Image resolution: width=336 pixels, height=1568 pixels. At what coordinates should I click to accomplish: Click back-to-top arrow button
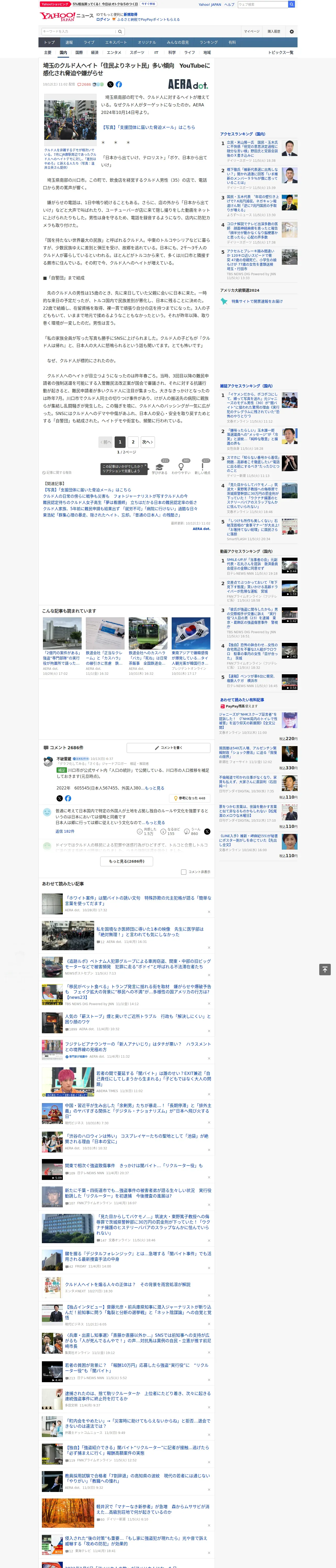click(x=325, y=969)
